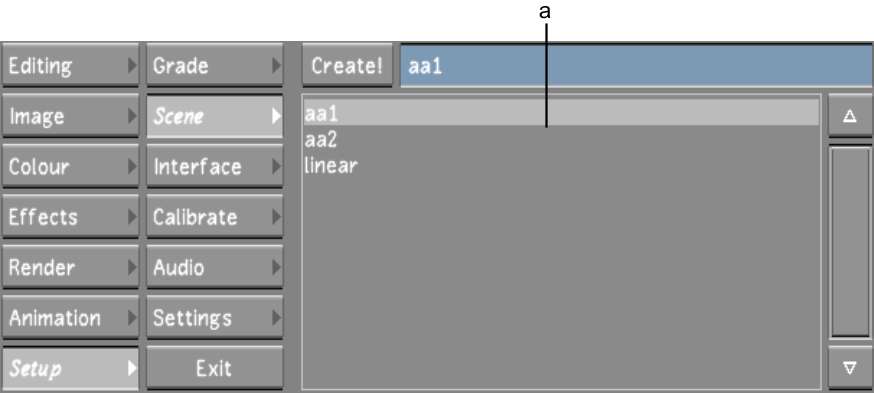874x393 pixels.
Task: Expand the Editing menu arrow
Action: click(x=132, y=66)
